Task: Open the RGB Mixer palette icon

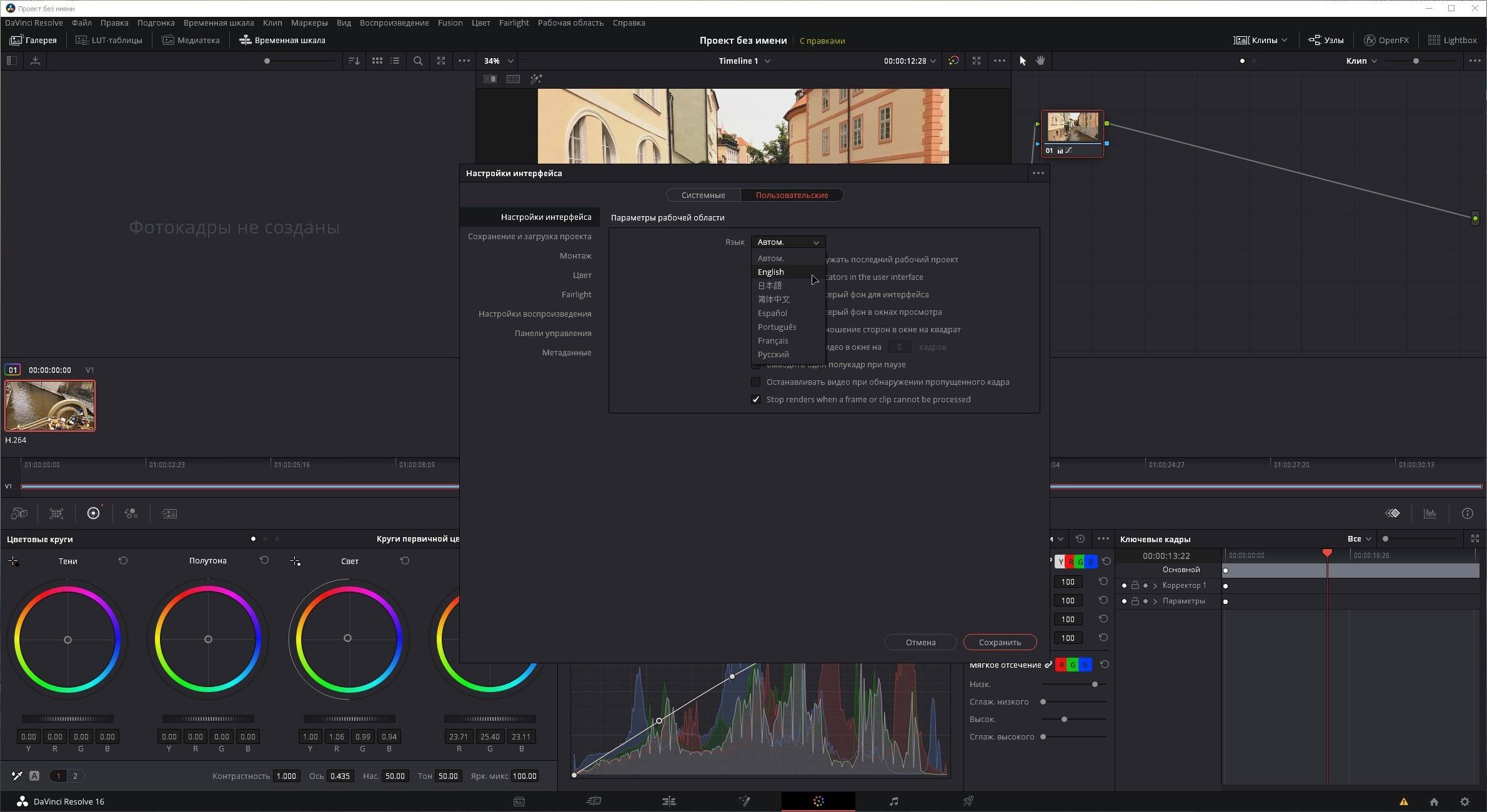Action: tap(131, 513)
